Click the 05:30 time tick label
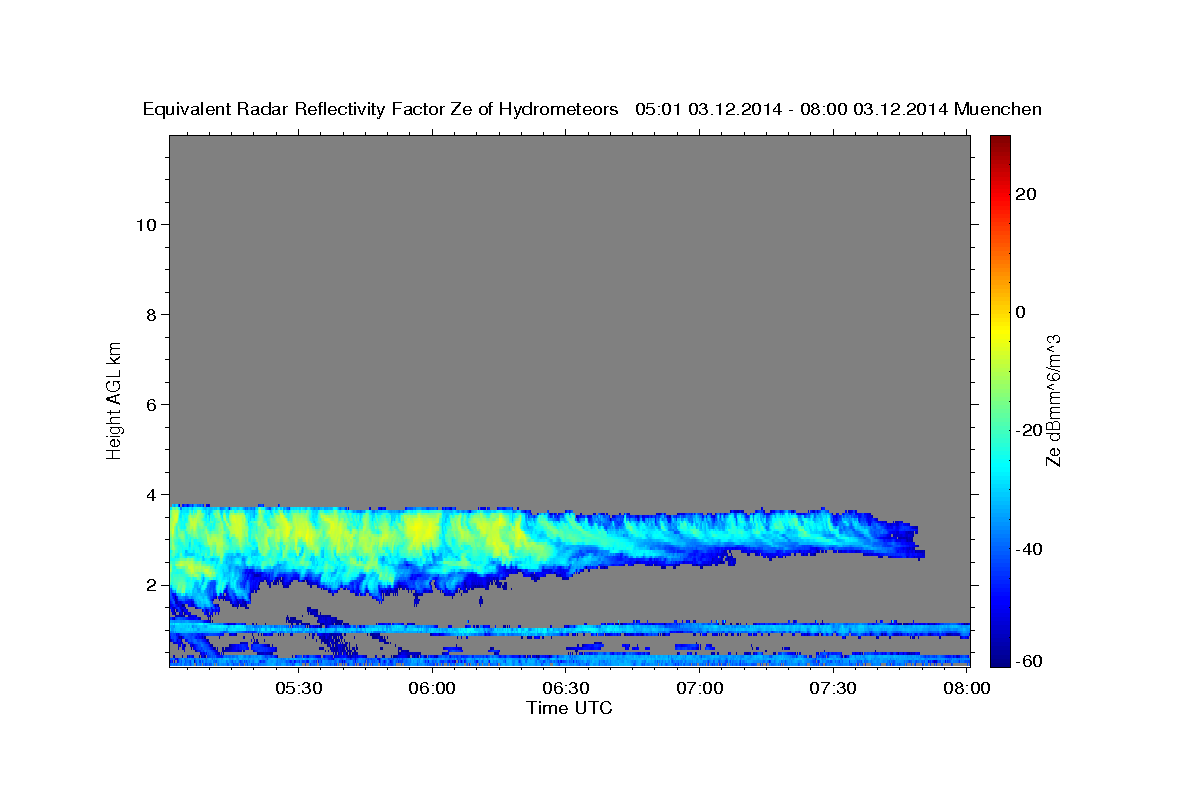1200x800 pixels. [299, 688]
